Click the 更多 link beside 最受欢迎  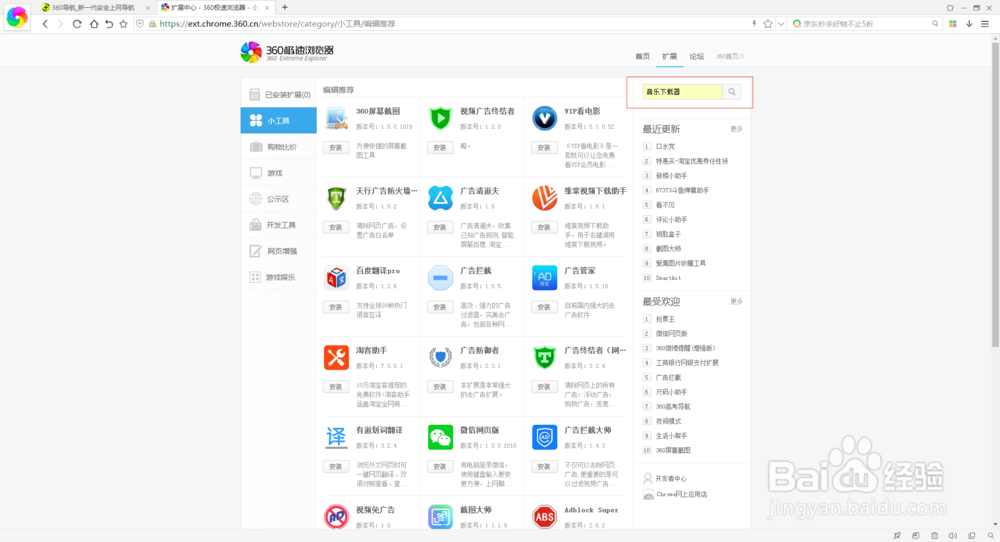point(737,301)
